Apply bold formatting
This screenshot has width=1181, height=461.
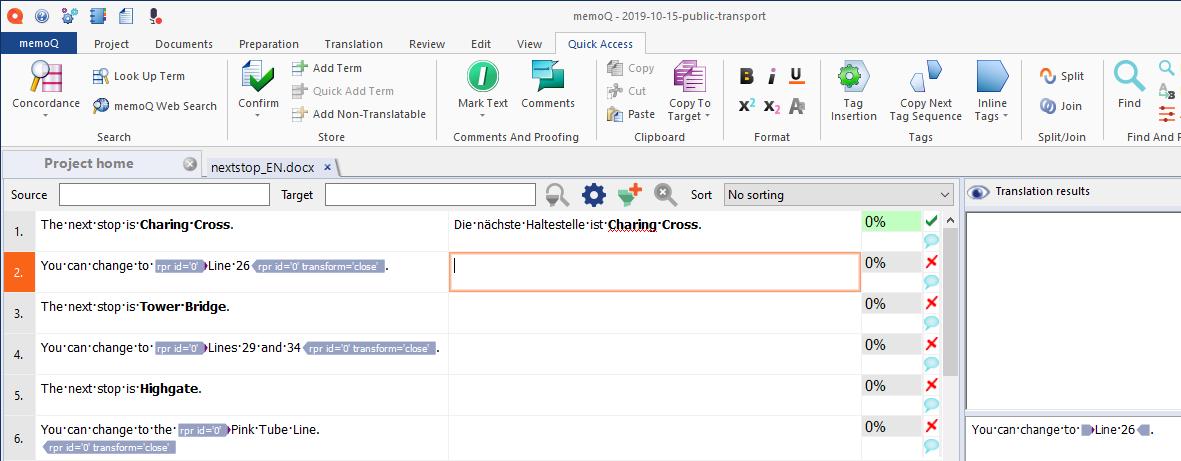point(746,76)
